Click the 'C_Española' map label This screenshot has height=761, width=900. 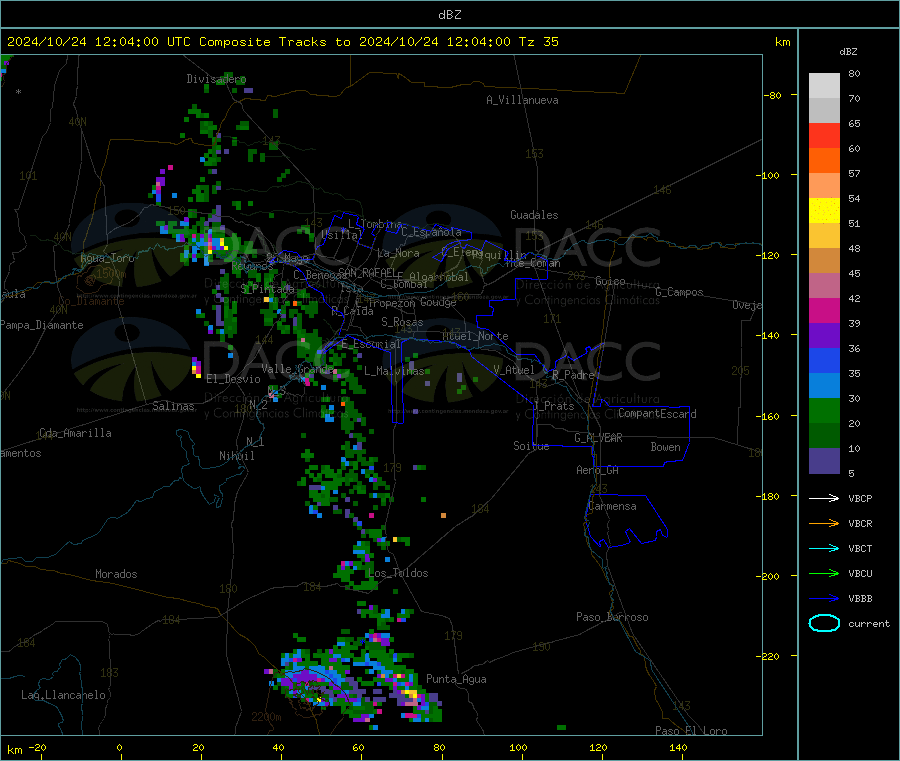pyautogui.click(x=431, y=232)
